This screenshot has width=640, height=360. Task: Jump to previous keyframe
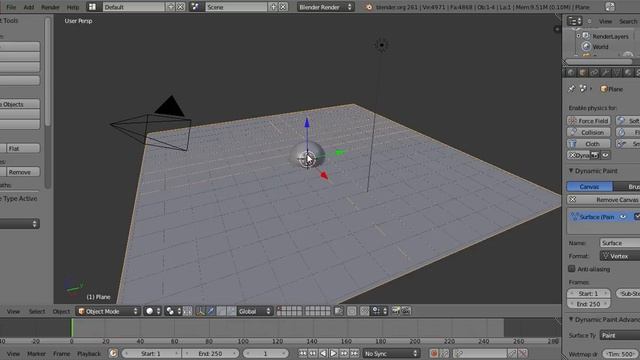[313, 353]
